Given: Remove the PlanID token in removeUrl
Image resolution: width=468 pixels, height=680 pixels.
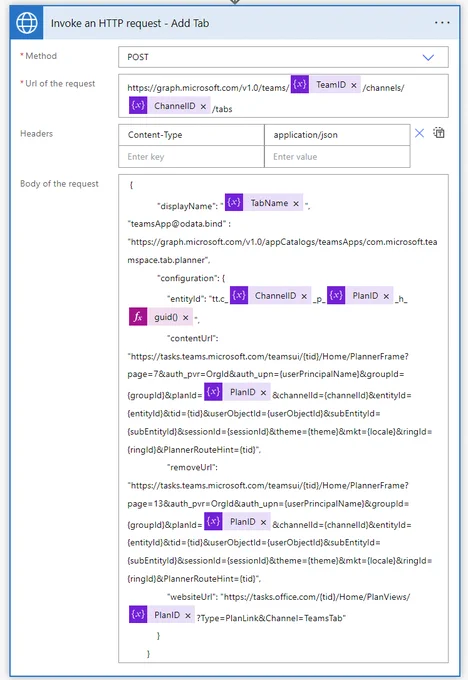Looking at the screenshot, I should click(x=263, y=522).
